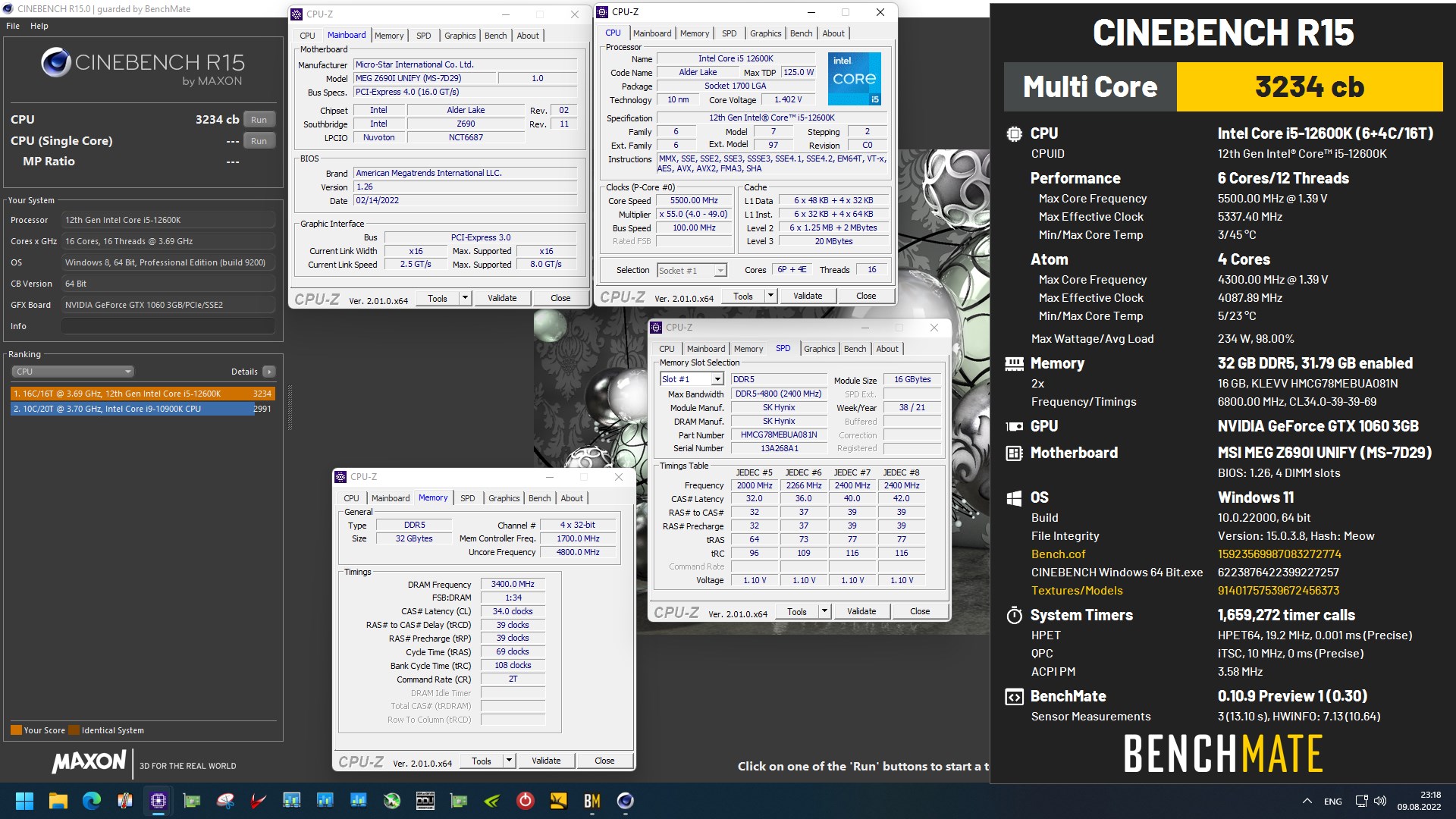Switch to Cinebench via its taskbar icon
This screenshot has height=819, width=1456.
coord(626,801)
